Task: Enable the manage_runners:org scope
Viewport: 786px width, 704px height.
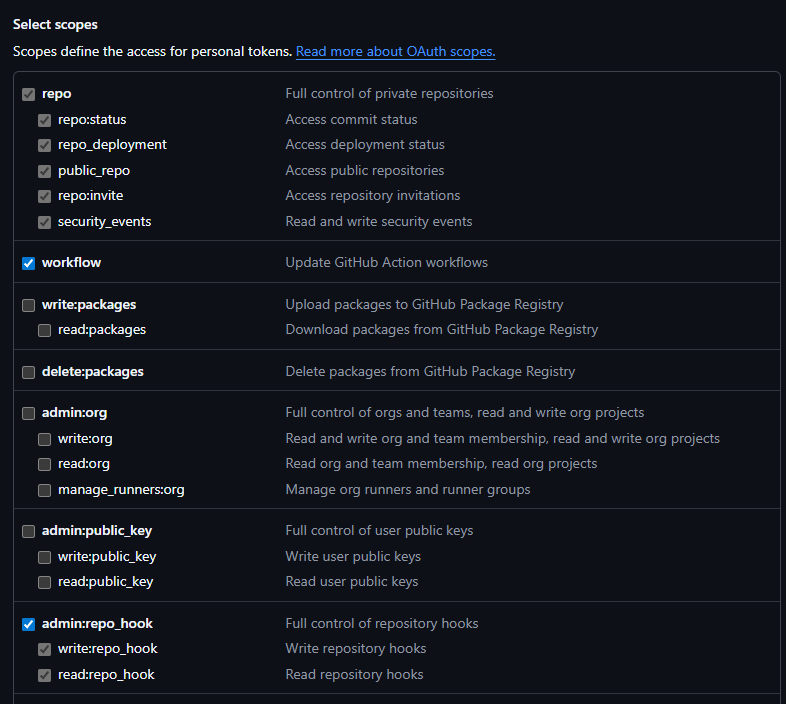Action: click(x=44, y=490)
